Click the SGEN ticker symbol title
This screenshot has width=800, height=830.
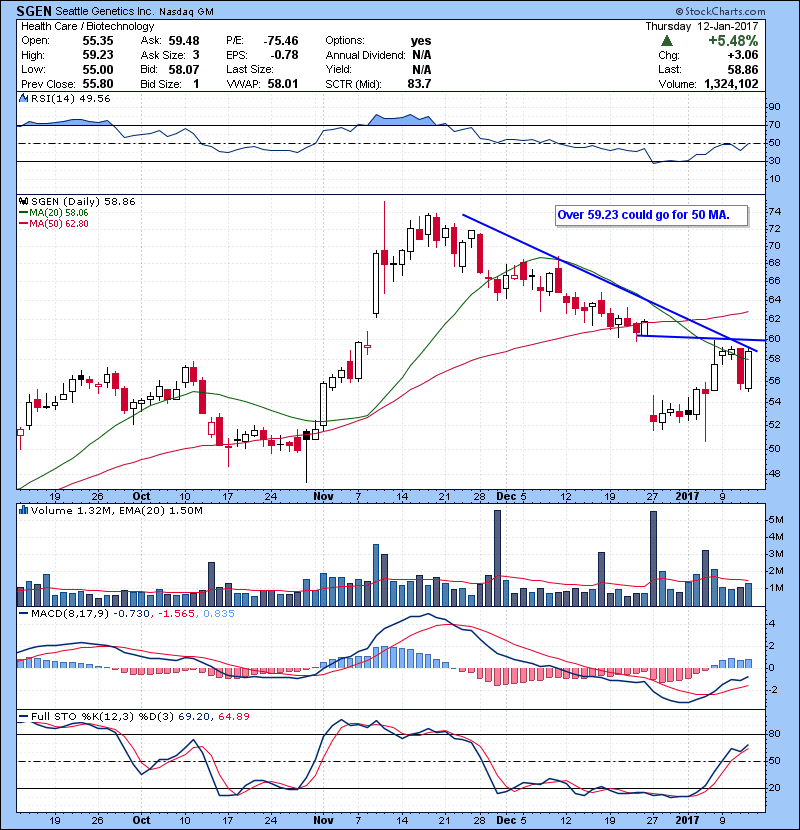(34, 11)
